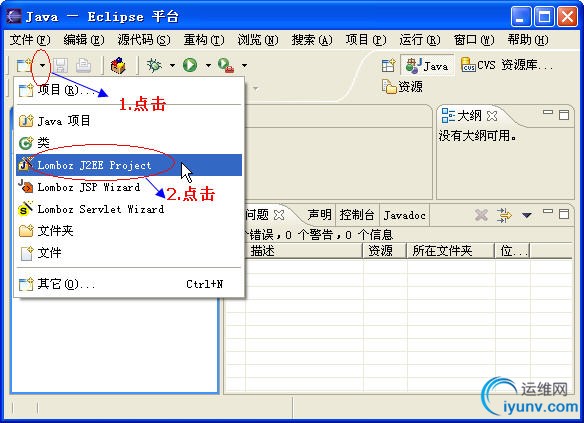584x423 pixels.
Task: Open the 帮助(H) menu
Action: point(528,39)
